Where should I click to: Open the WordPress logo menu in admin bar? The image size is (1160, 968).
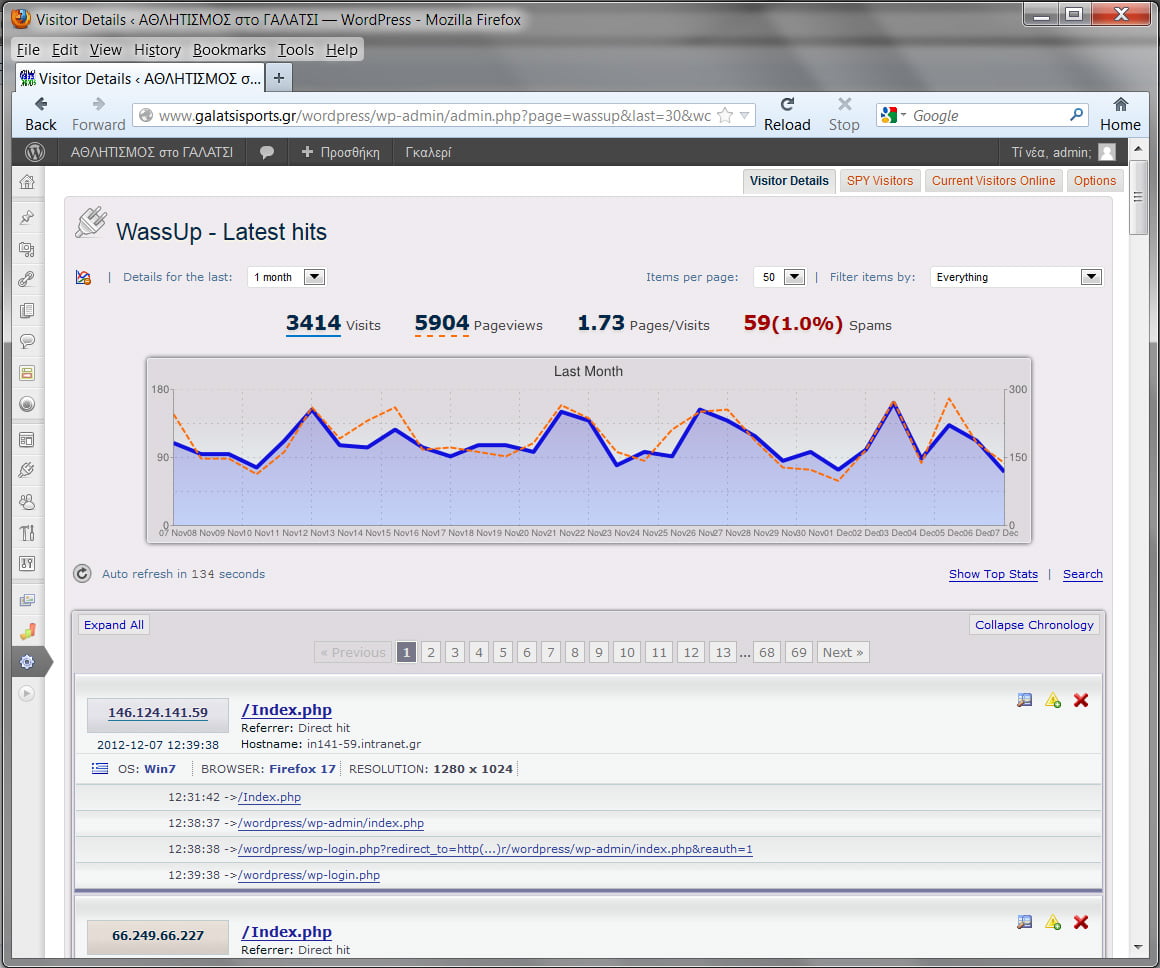[35, 152]
